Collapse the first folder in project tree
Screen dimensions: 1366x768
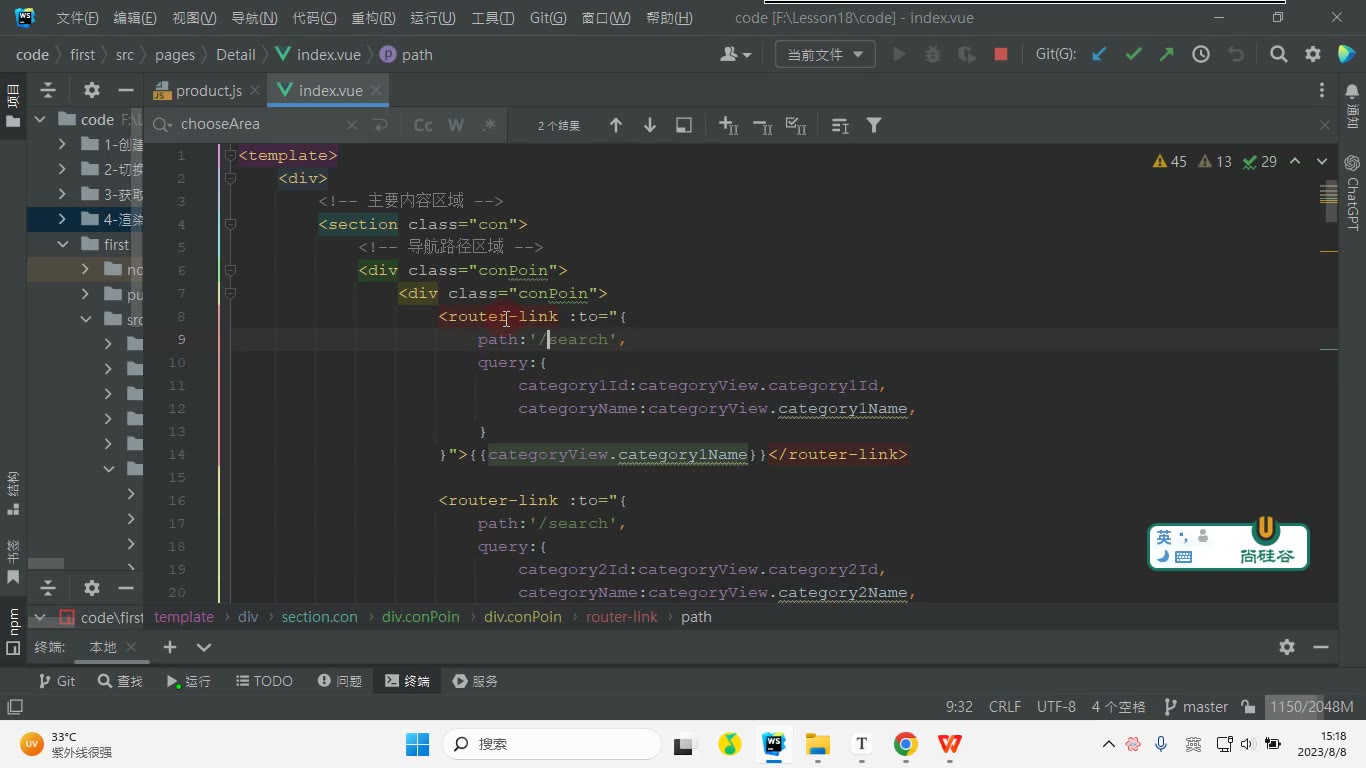click(x=63, y=244)
